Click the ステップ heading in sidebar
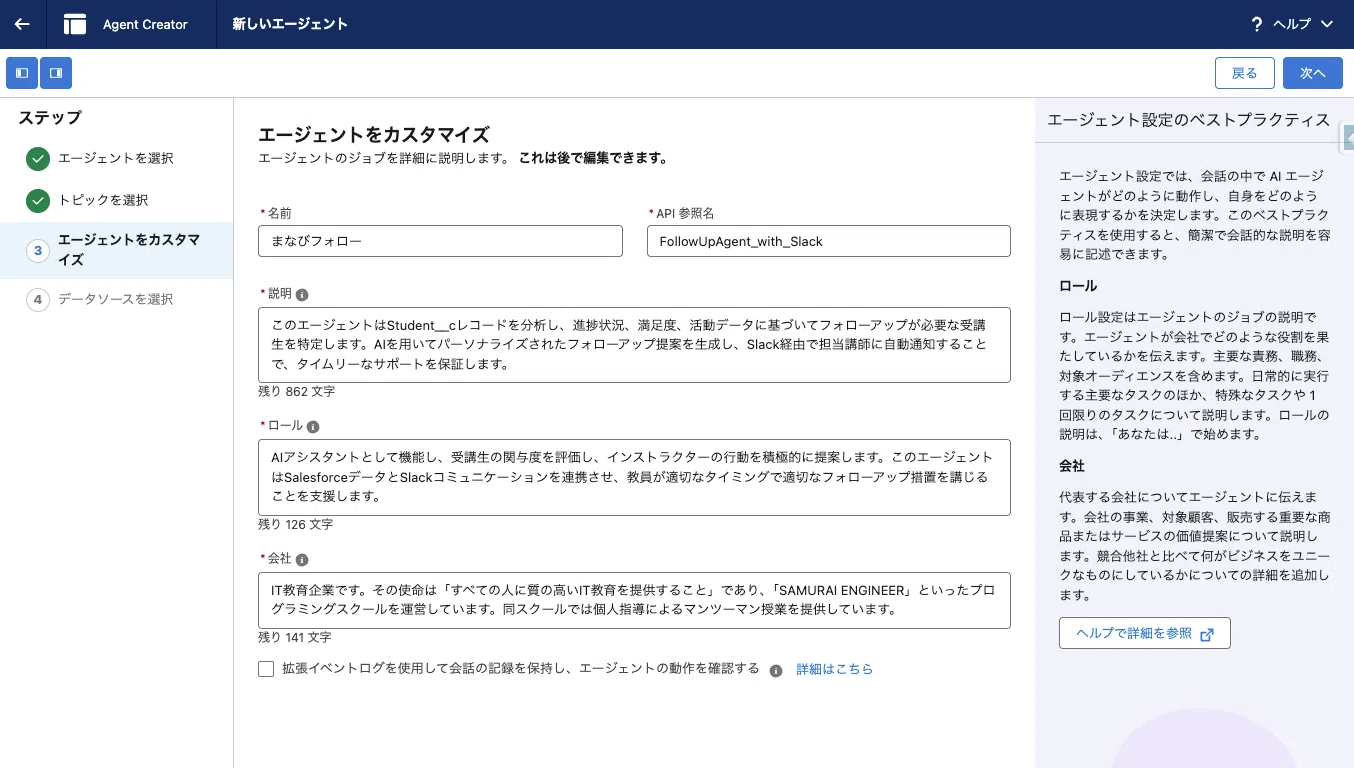 [50, 118]
